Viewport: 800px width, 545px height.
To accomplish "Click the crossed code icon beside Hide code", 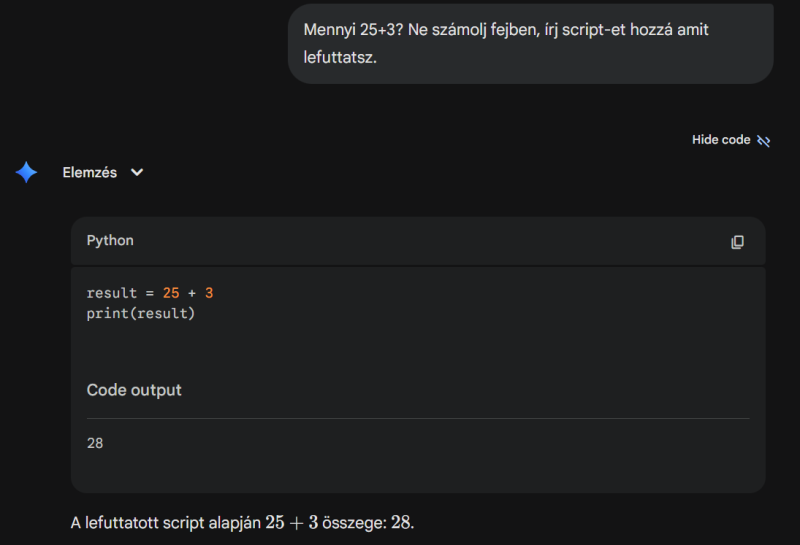I will [764, 141].
